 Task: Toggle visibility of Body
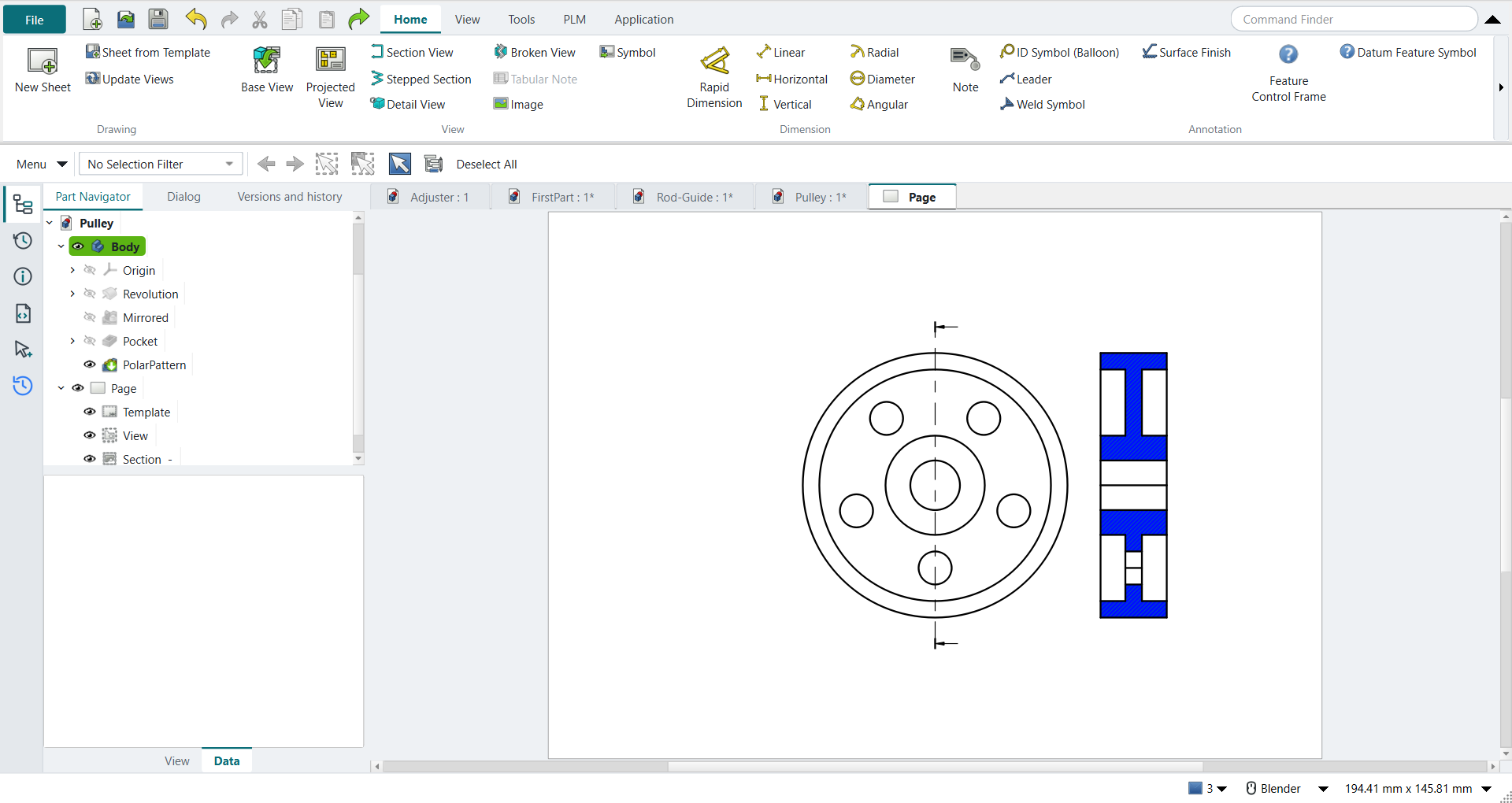click(x=78, y=246)
